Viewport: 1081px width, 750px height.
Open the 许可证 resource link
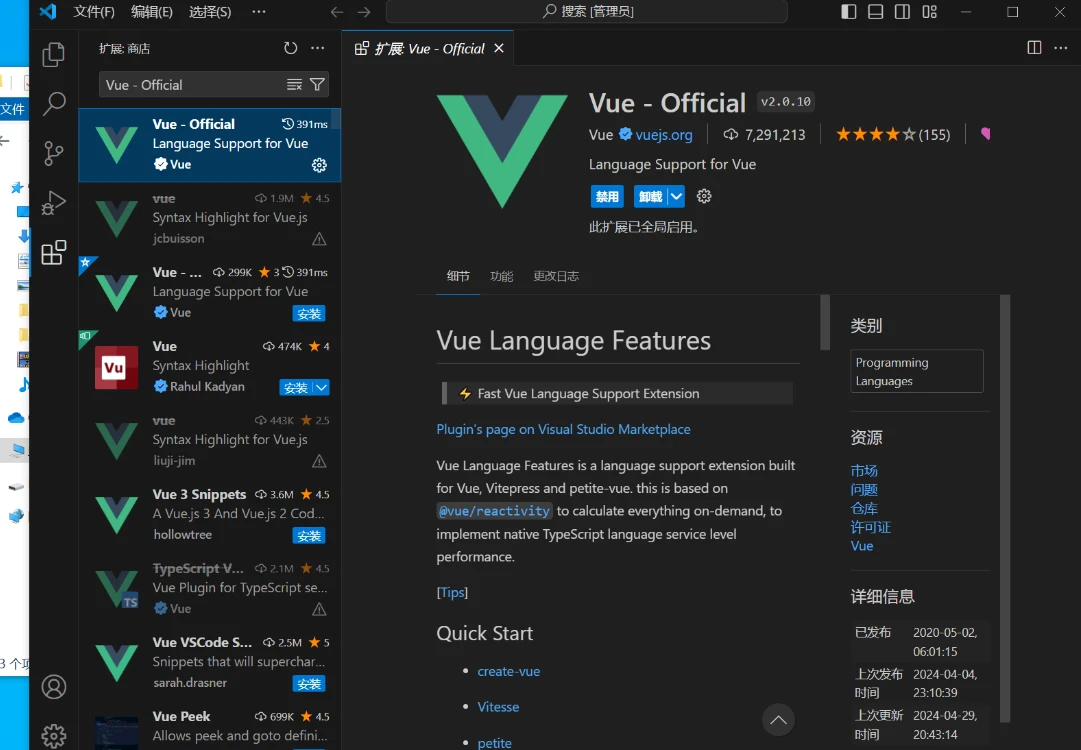point(871,527)
